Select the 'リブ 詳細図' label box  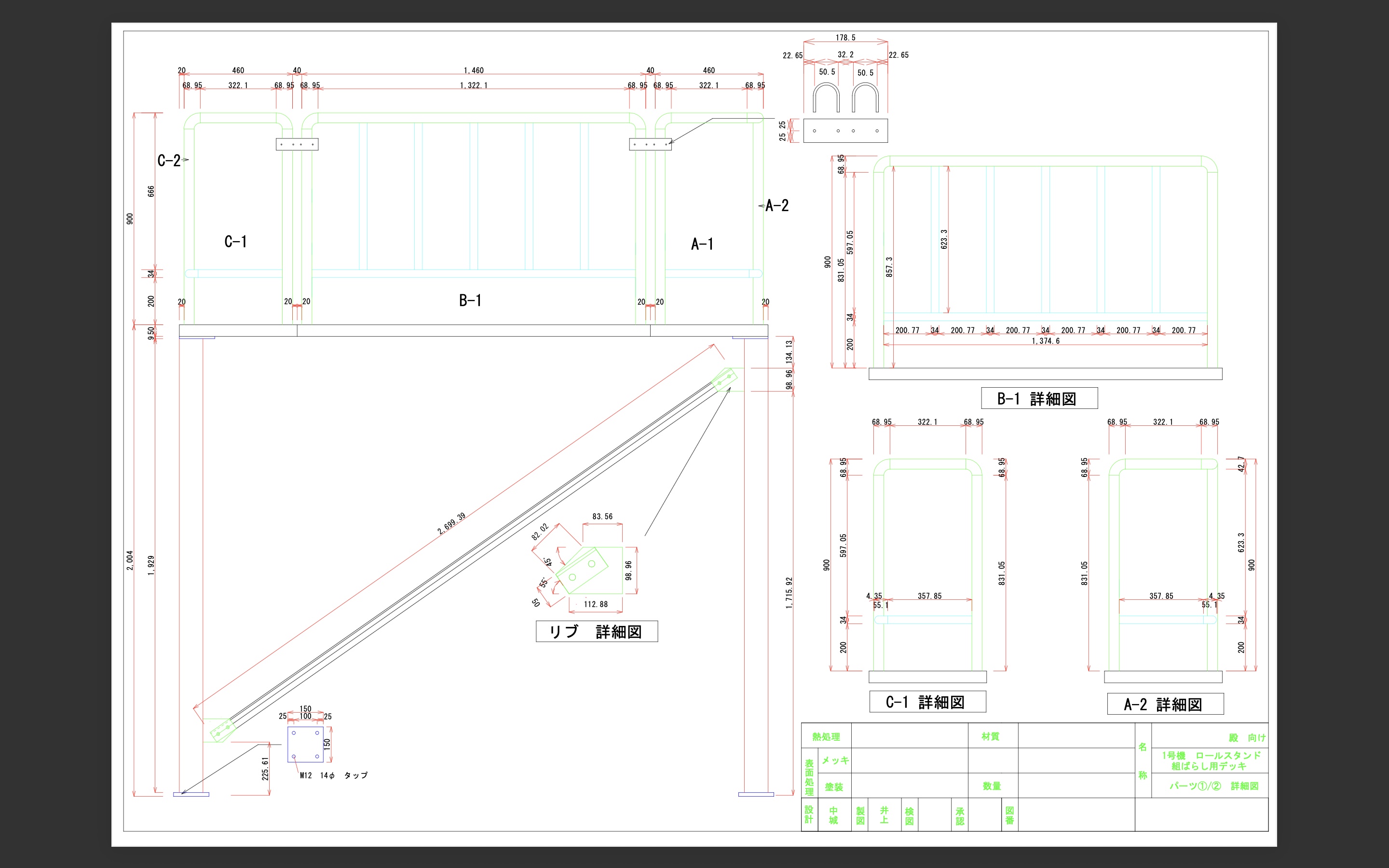(x=596, y=632)
